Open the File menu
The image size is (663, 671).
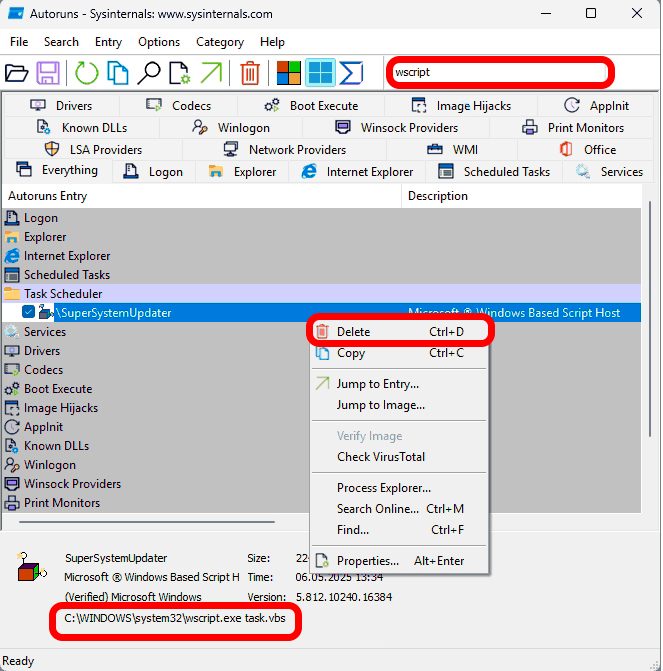click(x=19, y=42)
